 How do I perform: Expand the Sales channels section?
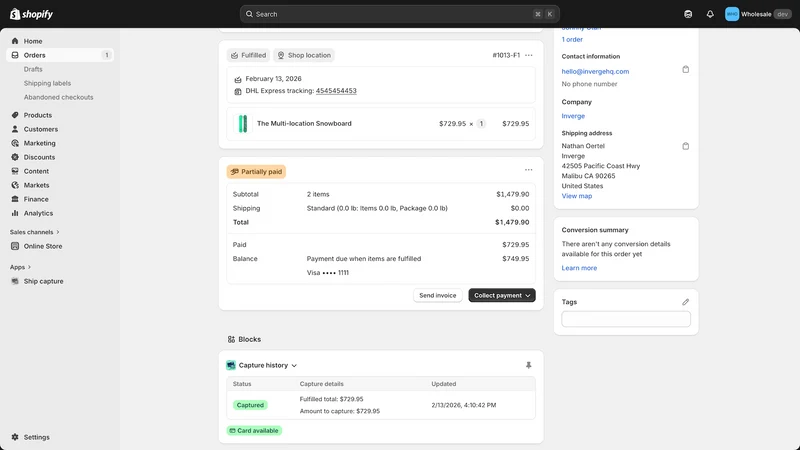(35, 232)
